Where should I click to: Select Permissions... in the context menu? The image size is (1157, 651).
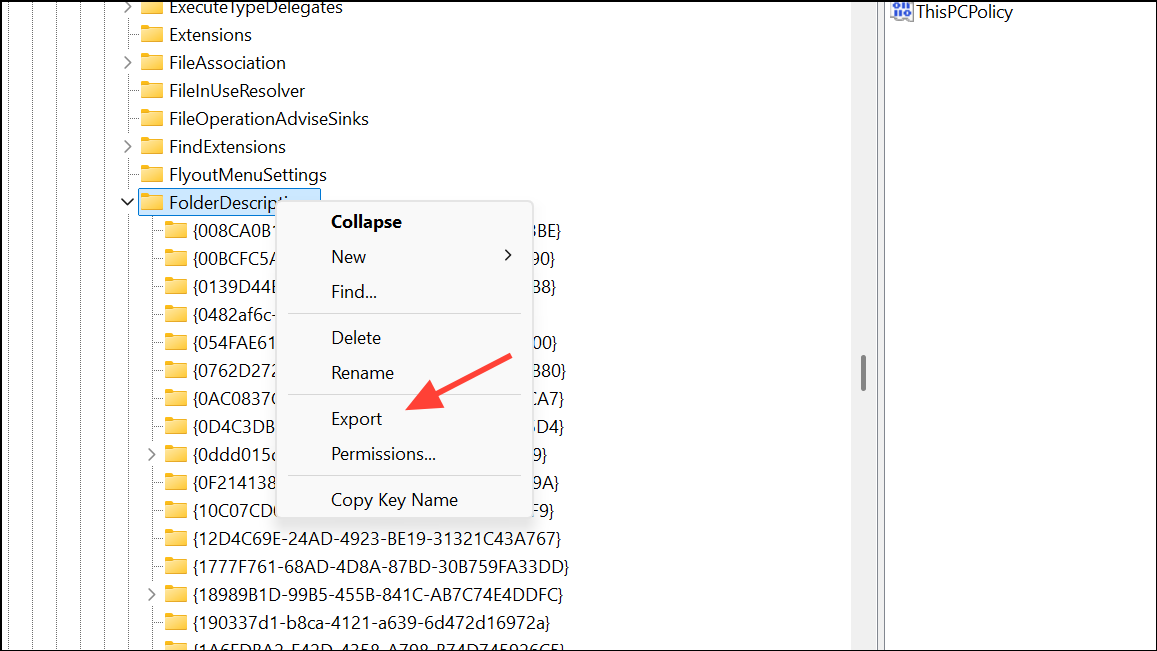point(384,453)
